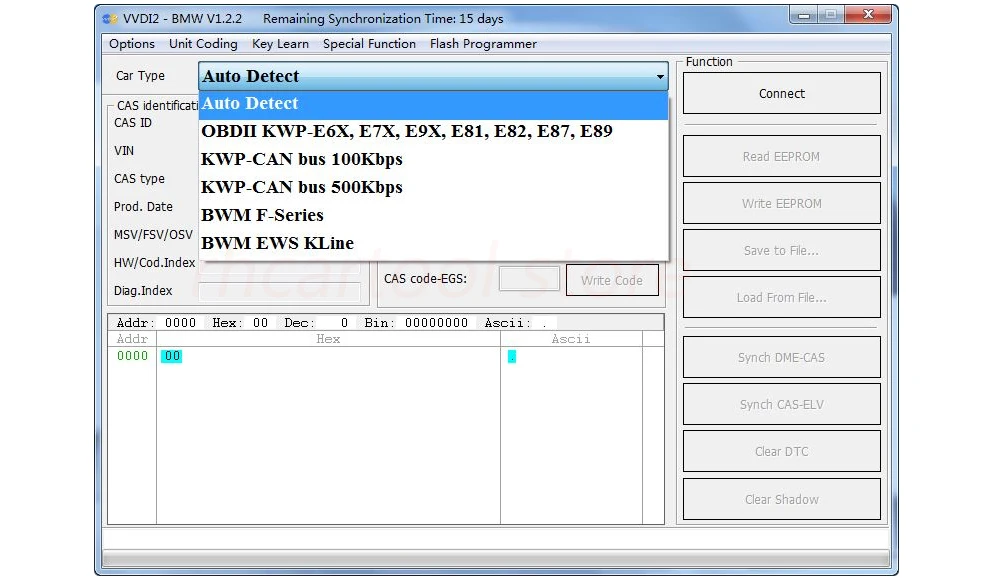Click address 0000 in hex editor row
The height and width of the screenshot is (584, 990).
click(132, 356)
